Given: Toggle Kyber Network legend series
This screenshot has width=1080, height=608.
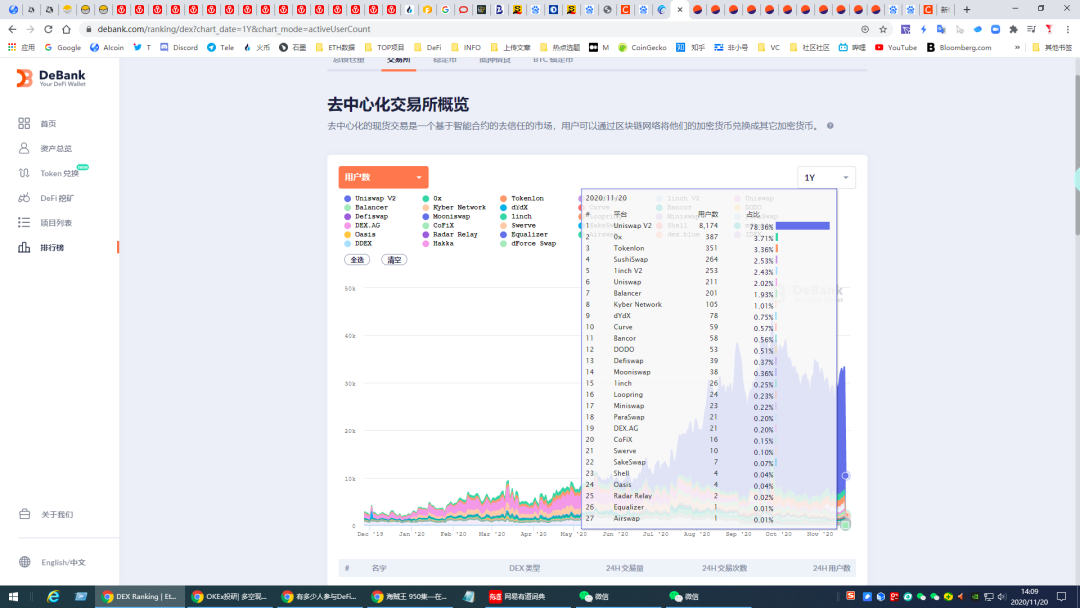Looking at the screenshot, I should click(x=454, y=207).
